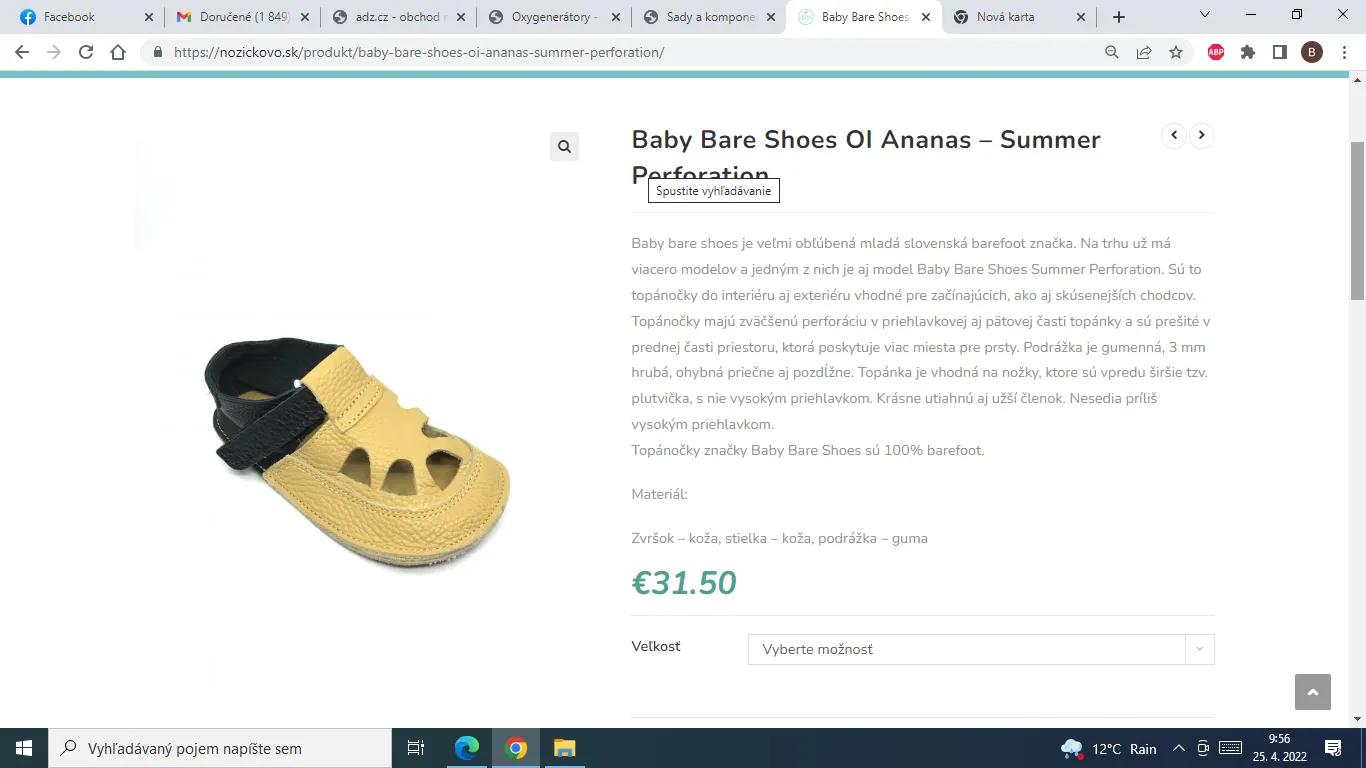Click the Windows Start button

(24, 748)
